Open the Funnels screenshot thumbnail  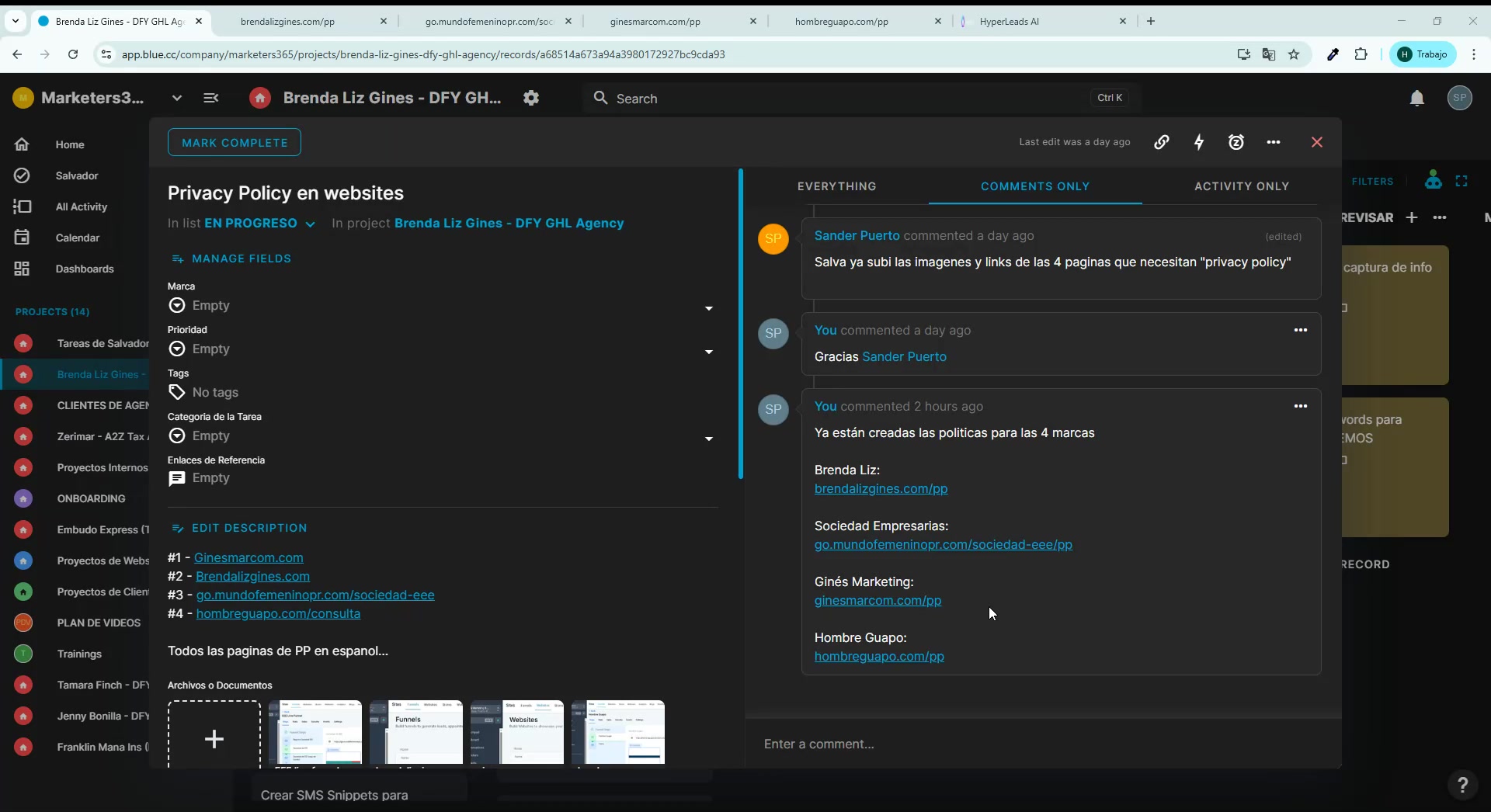416,733
